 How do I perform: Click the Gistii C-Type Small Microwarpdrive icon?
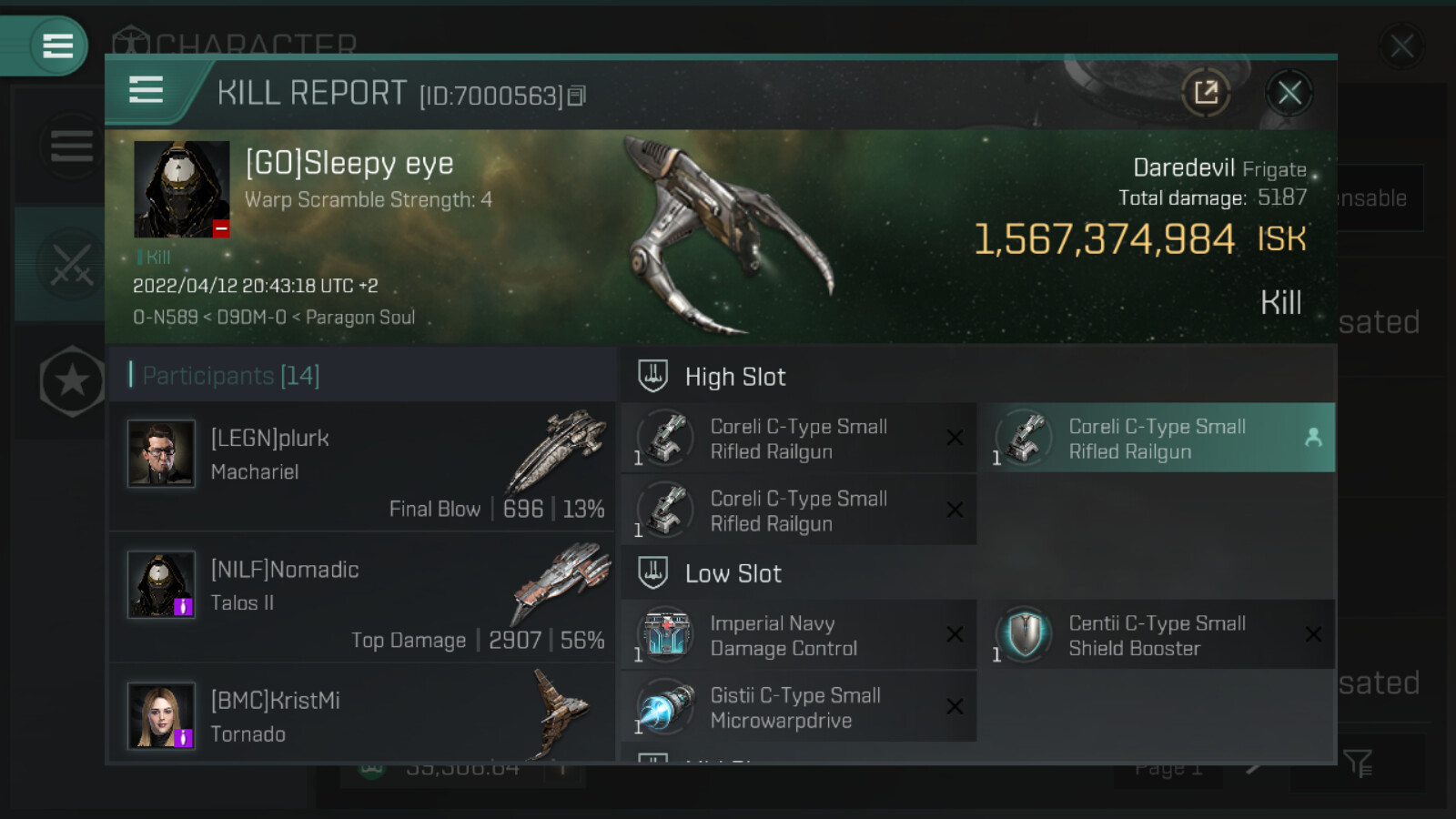click(x=665, y=706)
